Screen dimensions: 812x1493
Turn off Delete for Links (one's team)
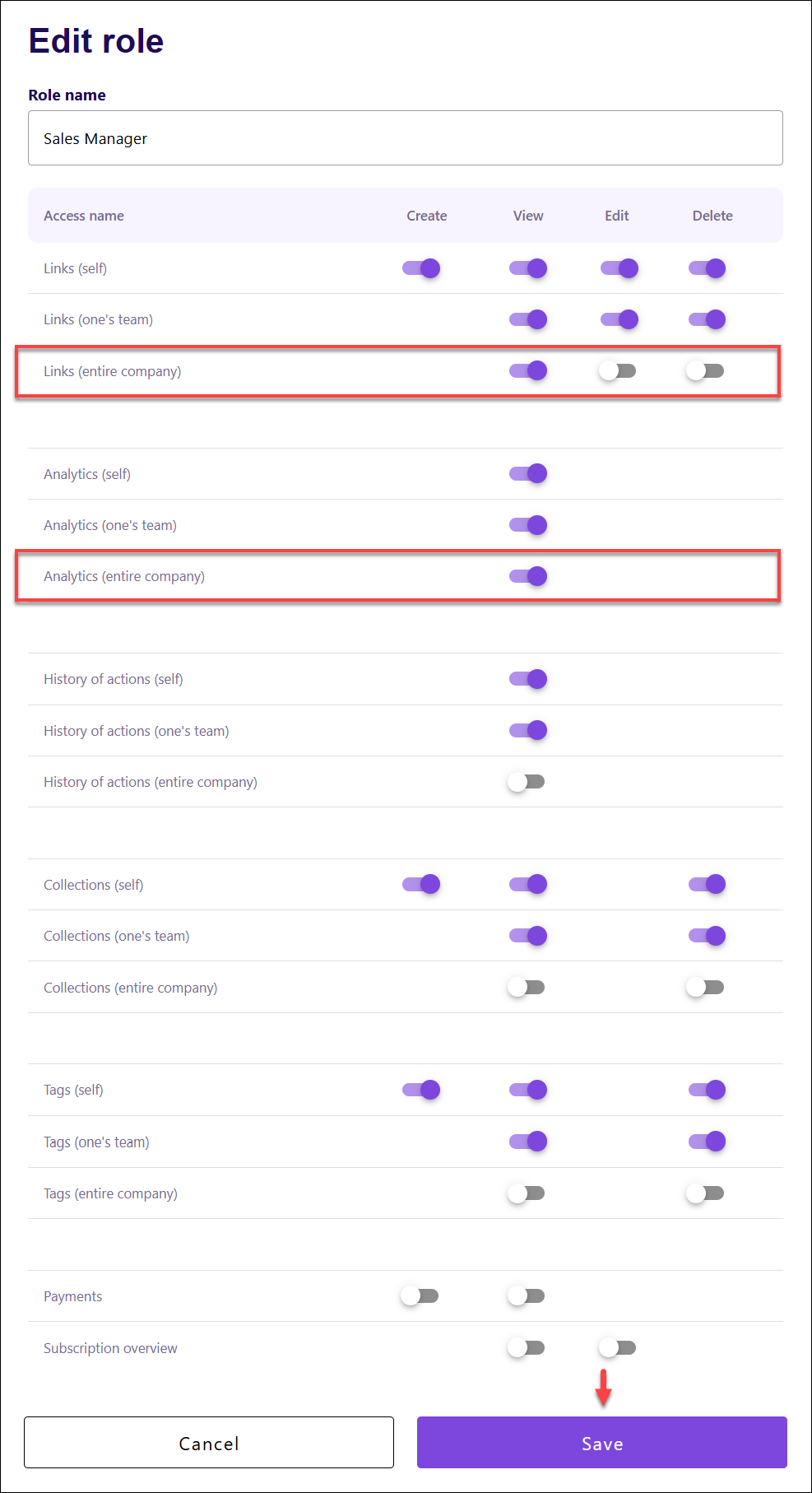(707, 319)
